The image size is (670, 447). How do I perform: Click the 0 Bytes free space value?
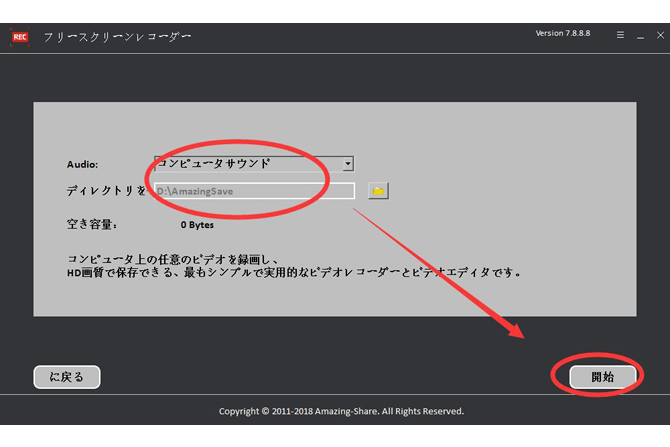(197, 225)
